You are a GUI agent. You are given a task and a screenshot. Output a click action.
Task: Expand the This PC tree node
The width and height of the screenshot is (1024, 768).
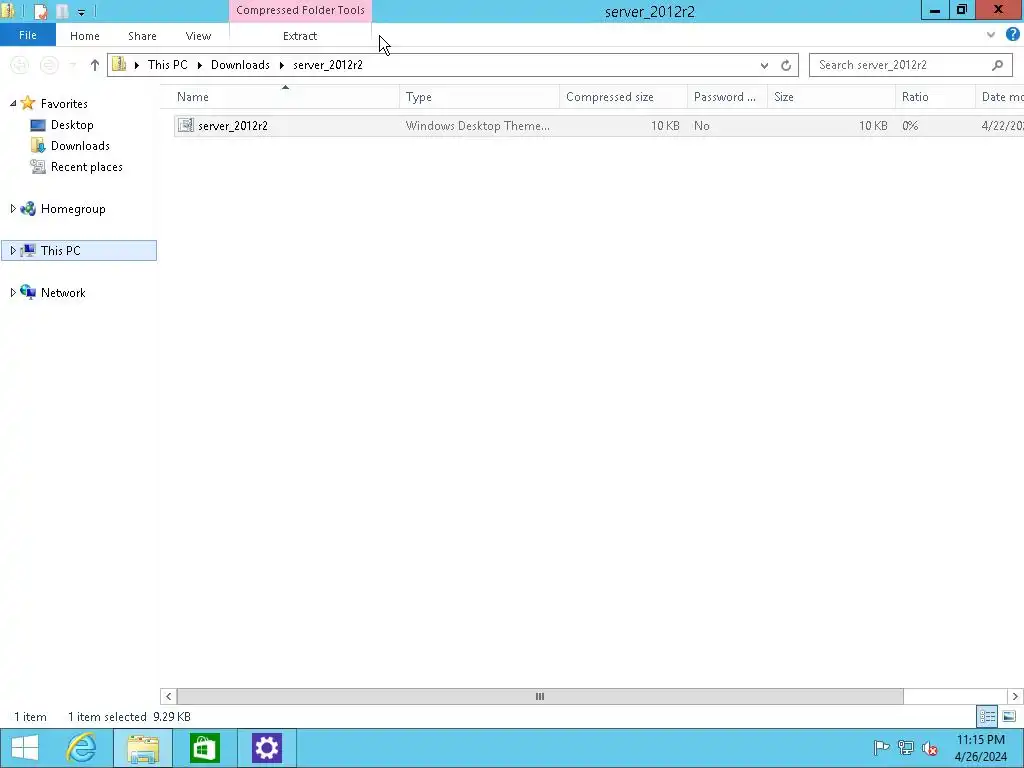pyautogui.click(x=12, y=251)
